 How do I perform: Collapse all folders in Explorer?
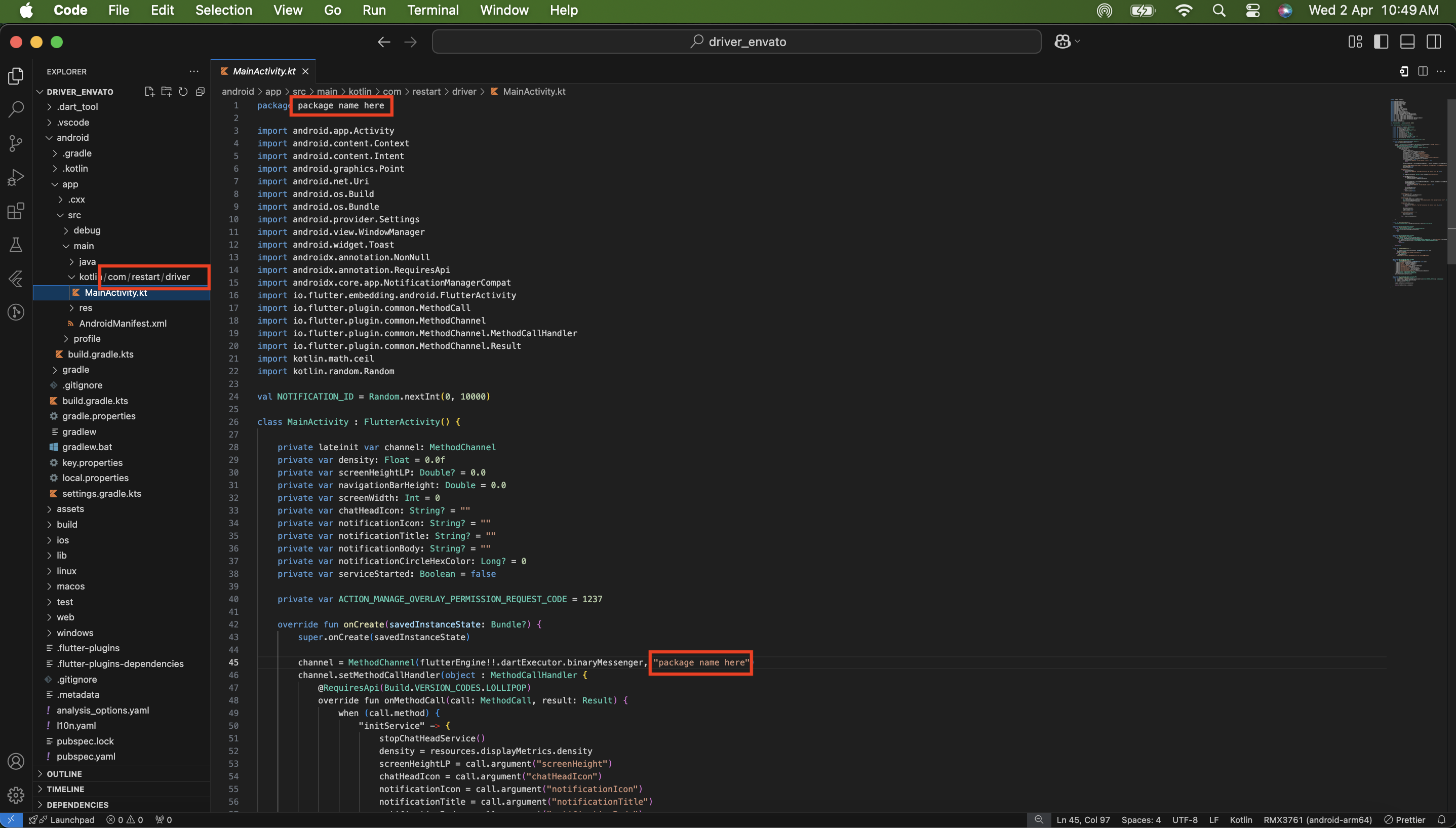click(200, 92)
